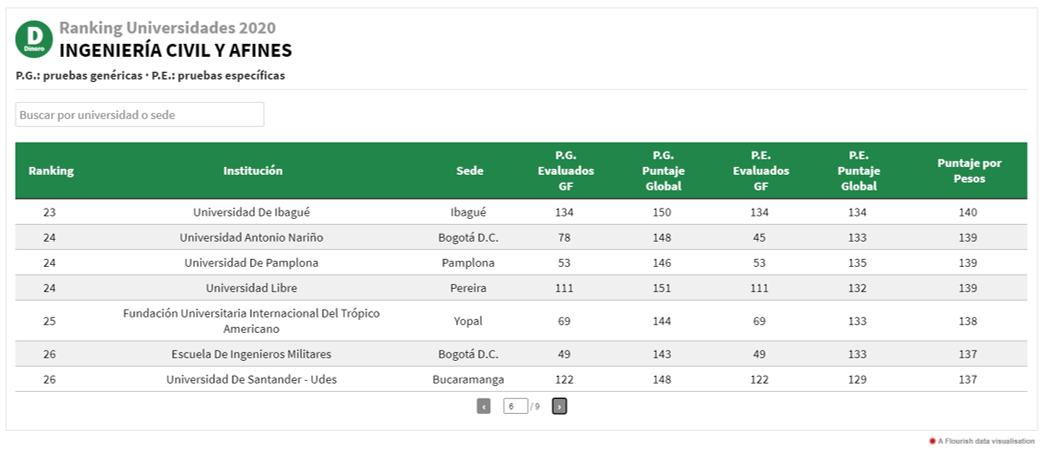This screenshot has width=1051, height=475.
Task: Click the 'Pamplona' sede cell
Action: point(468,263)
